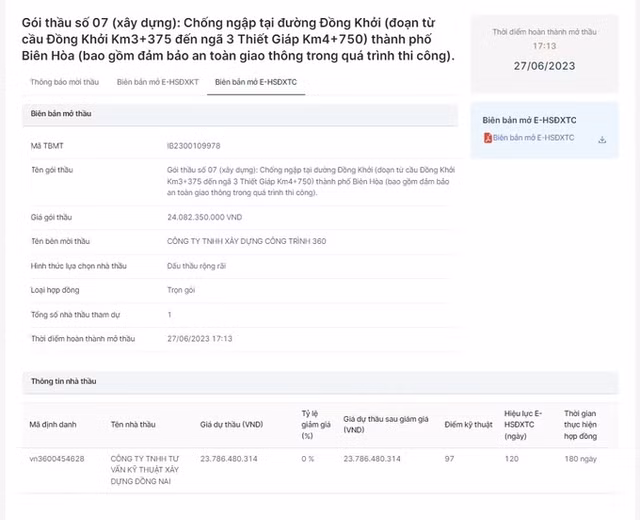Click the TBMT code IB2300109978

[x=194, y=146]
